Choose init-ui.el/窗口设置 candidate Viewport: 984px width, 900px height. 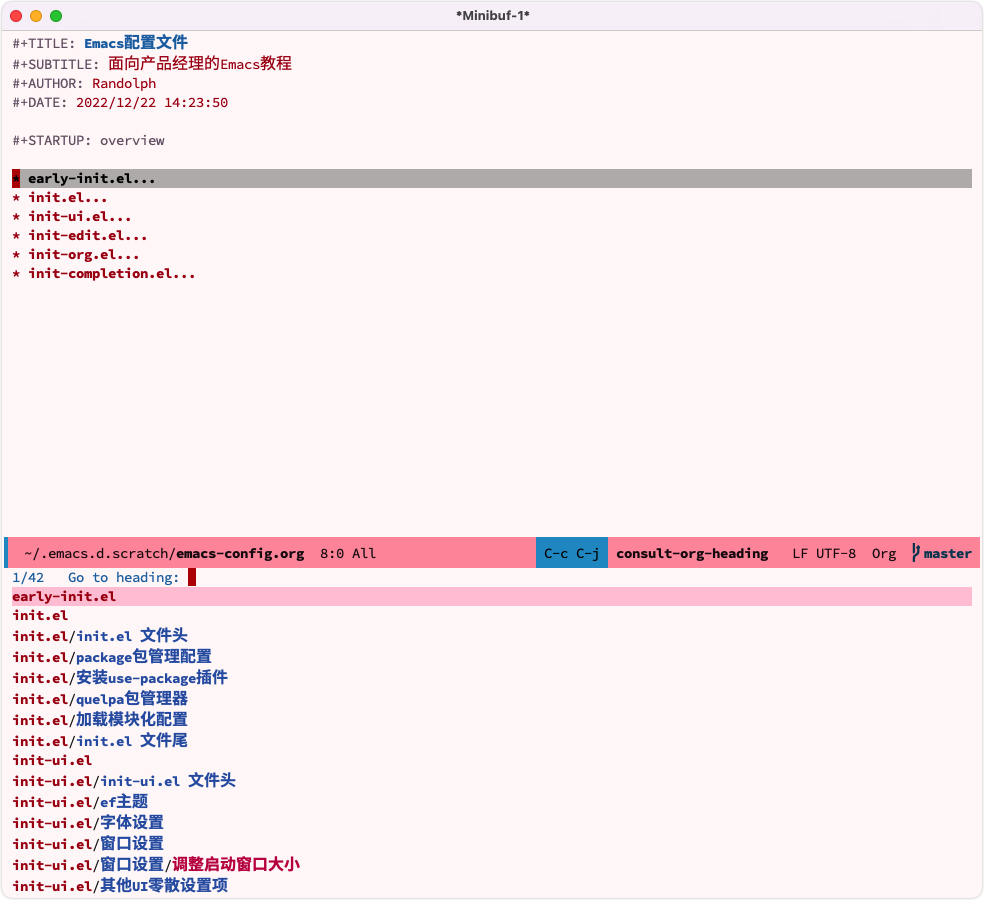[88, 844]
